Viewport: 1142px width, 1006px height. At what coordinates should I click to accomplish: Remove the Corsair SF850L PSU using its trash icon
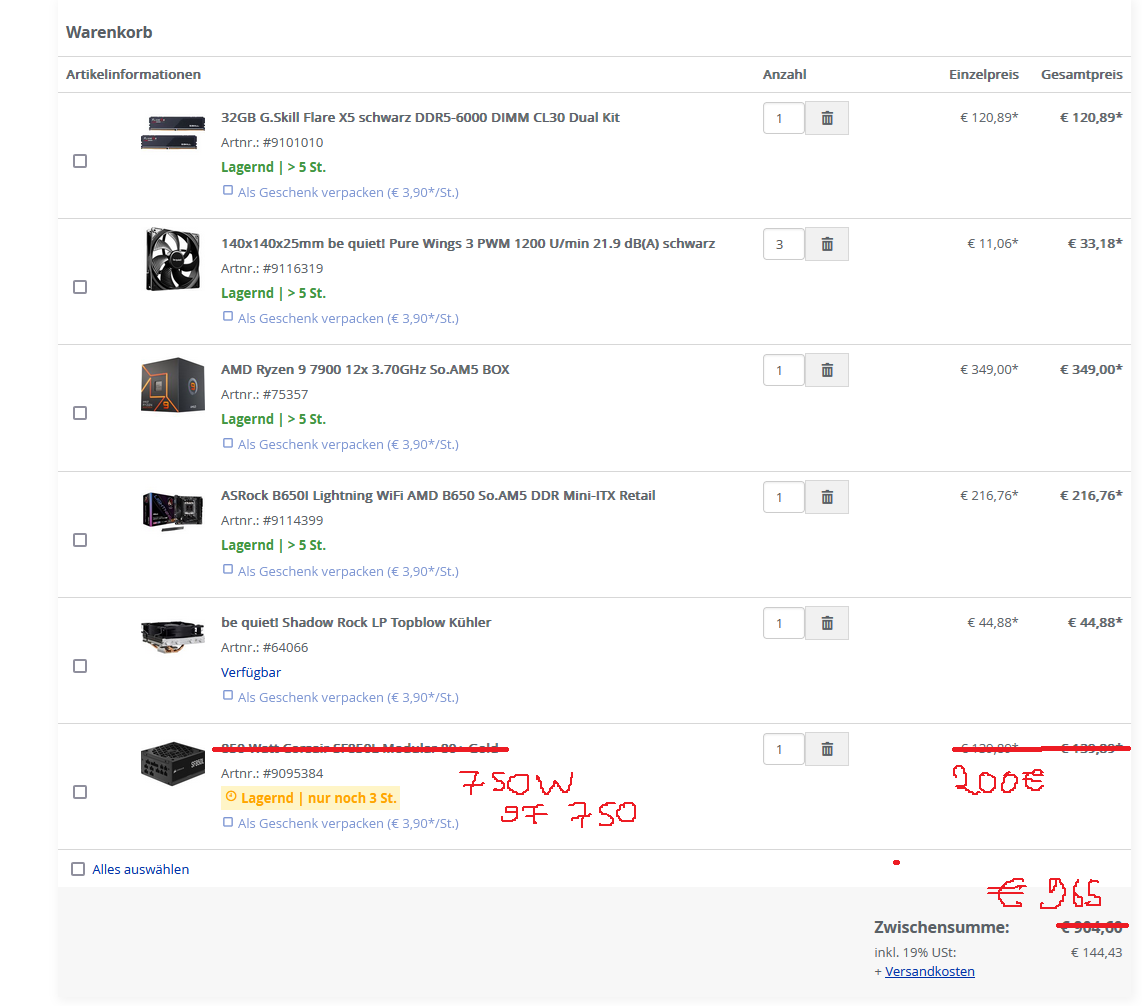pyautogui.click(x=826, y=749)
